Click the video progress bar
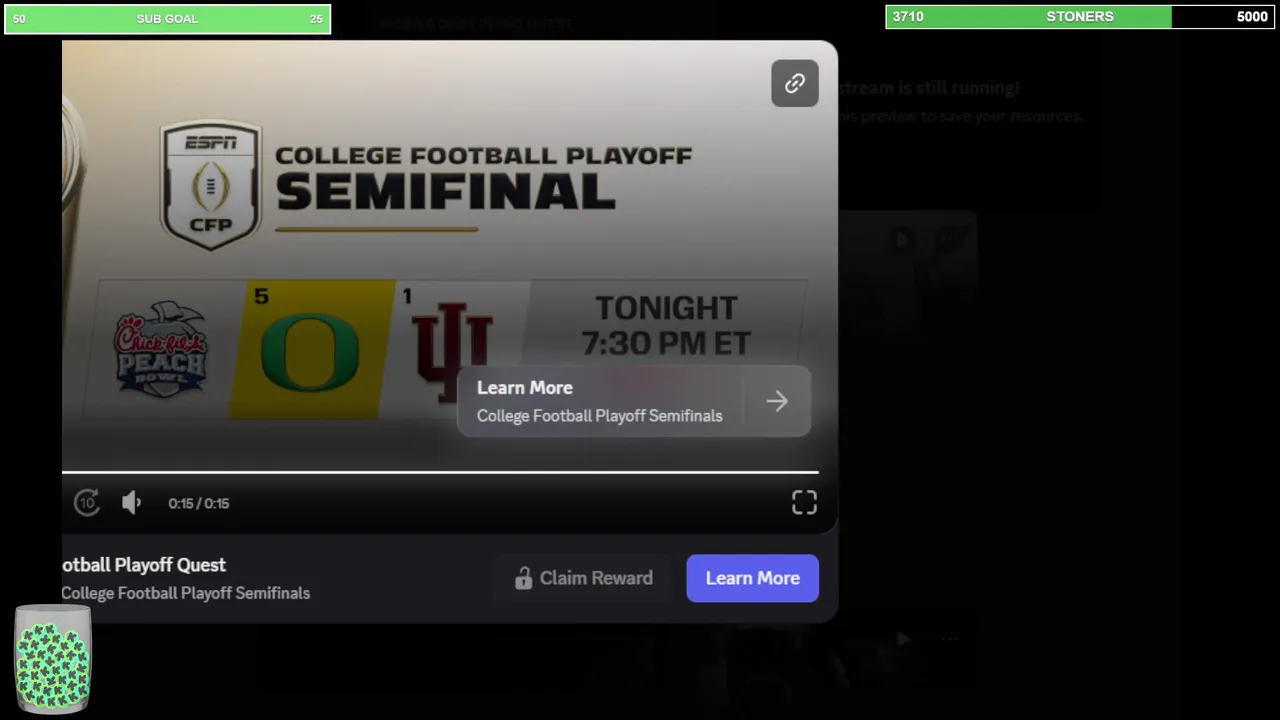 pyautogui.click(x=440, y=471)
